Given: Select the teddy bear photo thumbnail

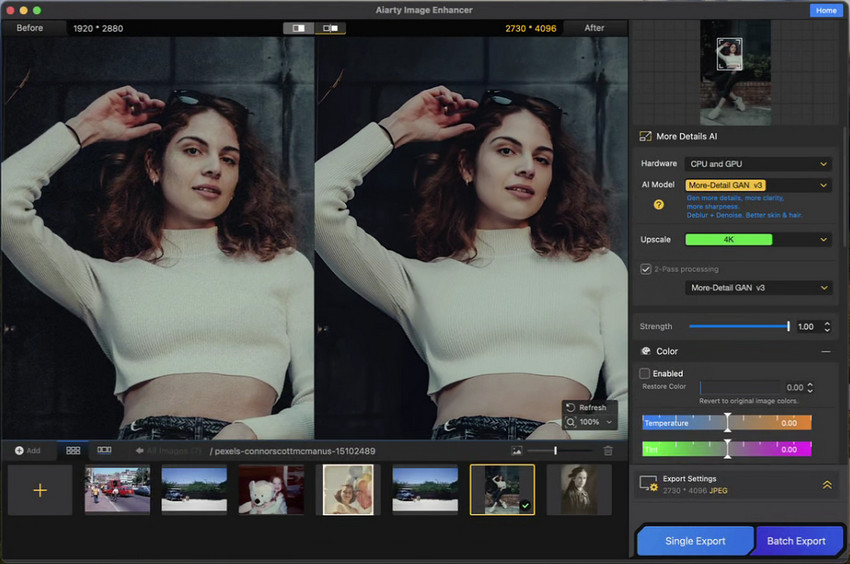Looking at the screenshot, I should coord(271,490).
